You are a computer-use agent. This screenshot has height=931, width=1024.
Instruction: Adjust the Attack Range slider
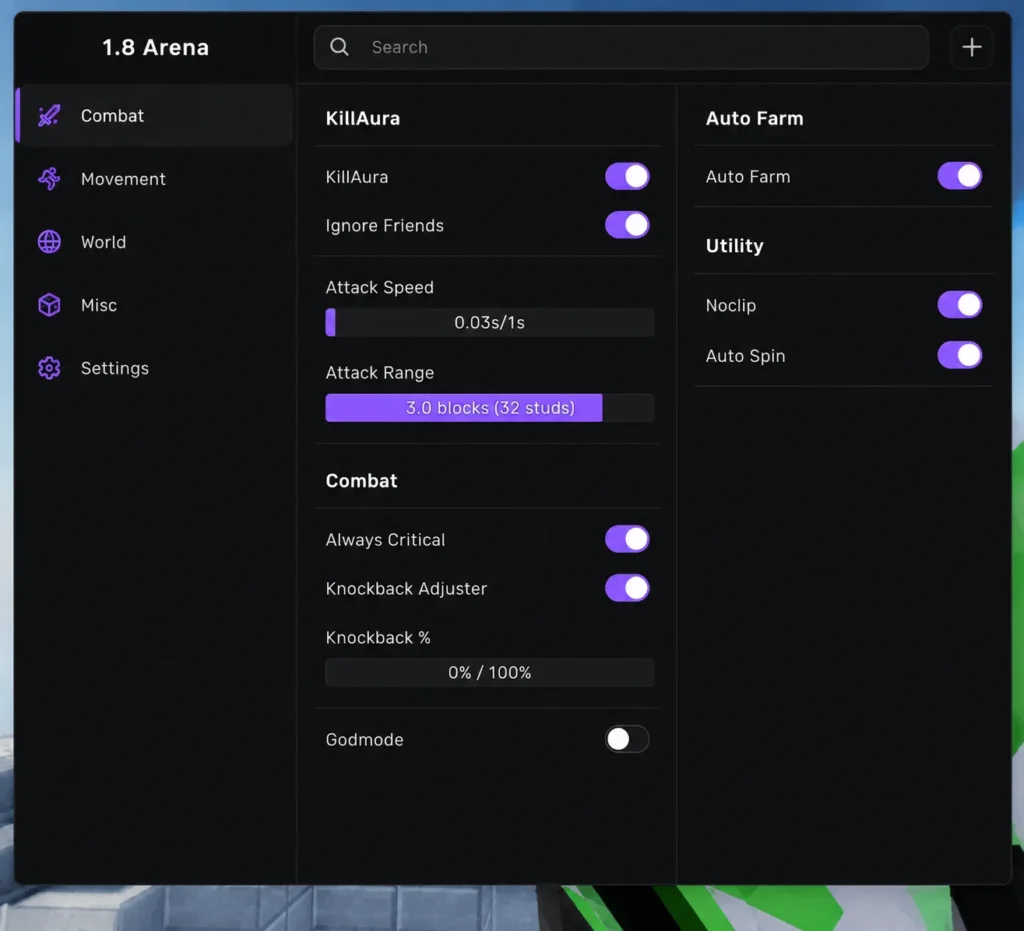490,408
